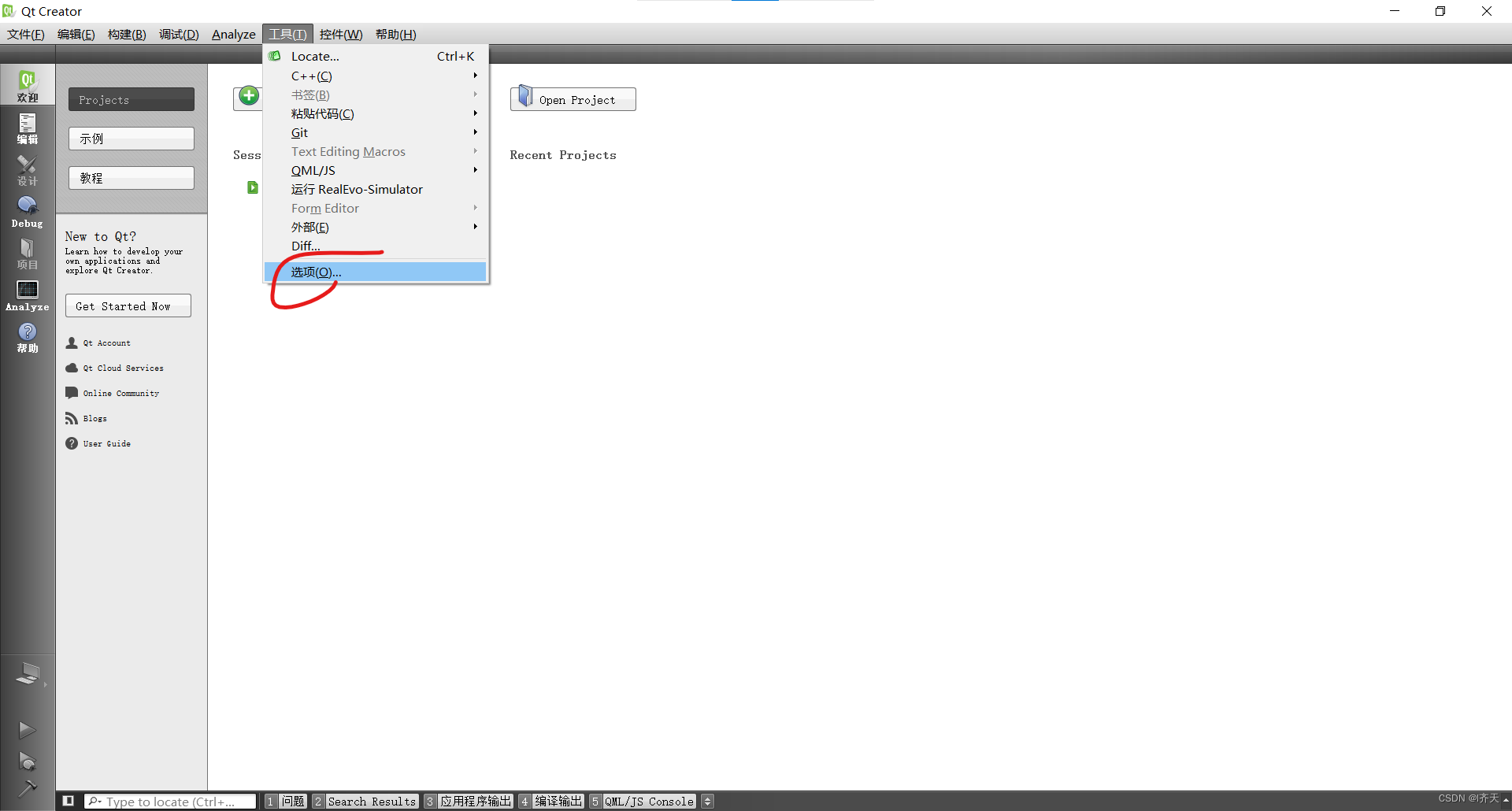
Task: Click the Qt Account person icon
Action: point(72,343)
